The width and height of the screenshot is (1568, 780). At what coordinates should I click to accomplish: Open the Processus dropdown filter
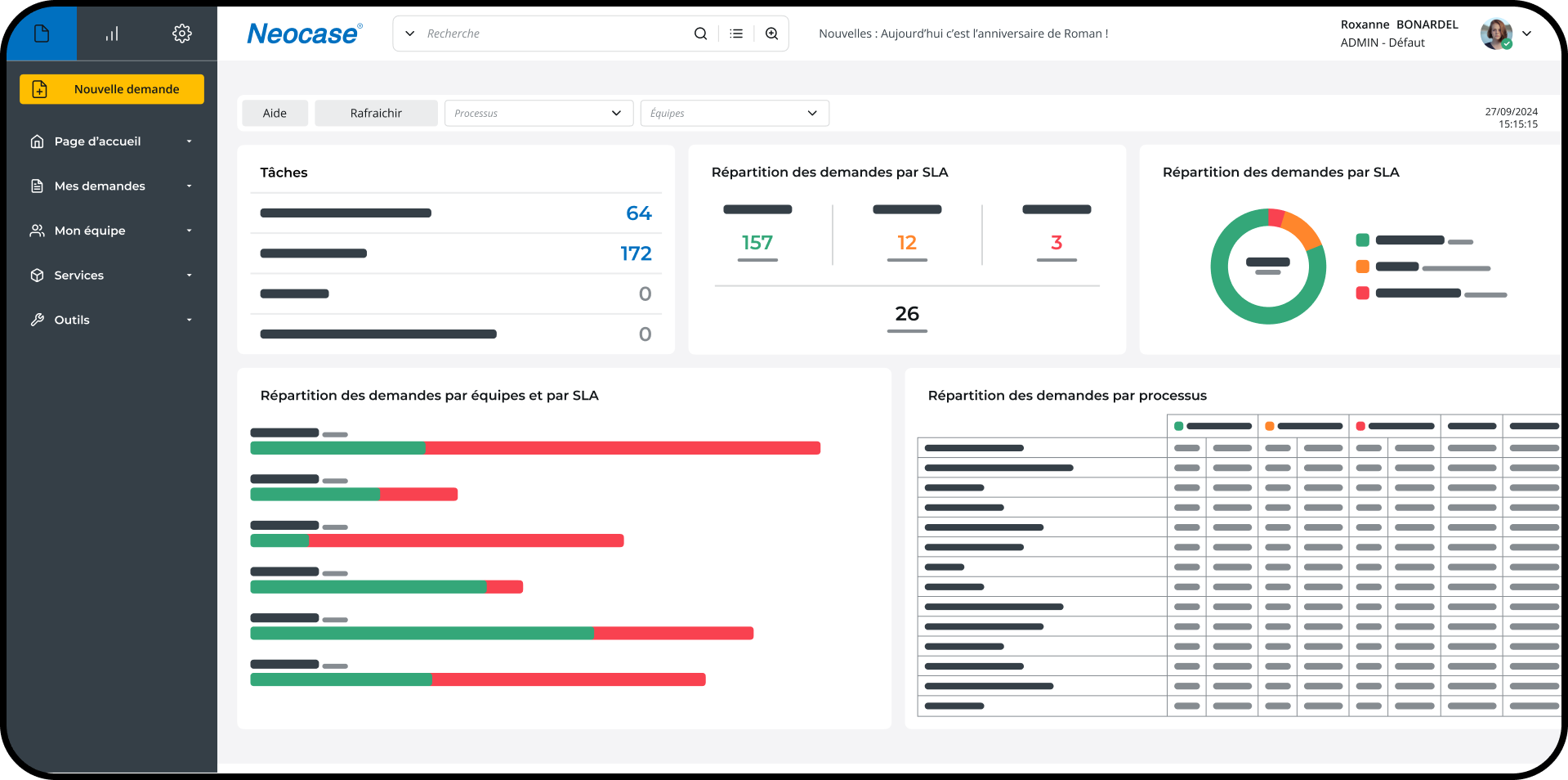click(x=538, y=113)
